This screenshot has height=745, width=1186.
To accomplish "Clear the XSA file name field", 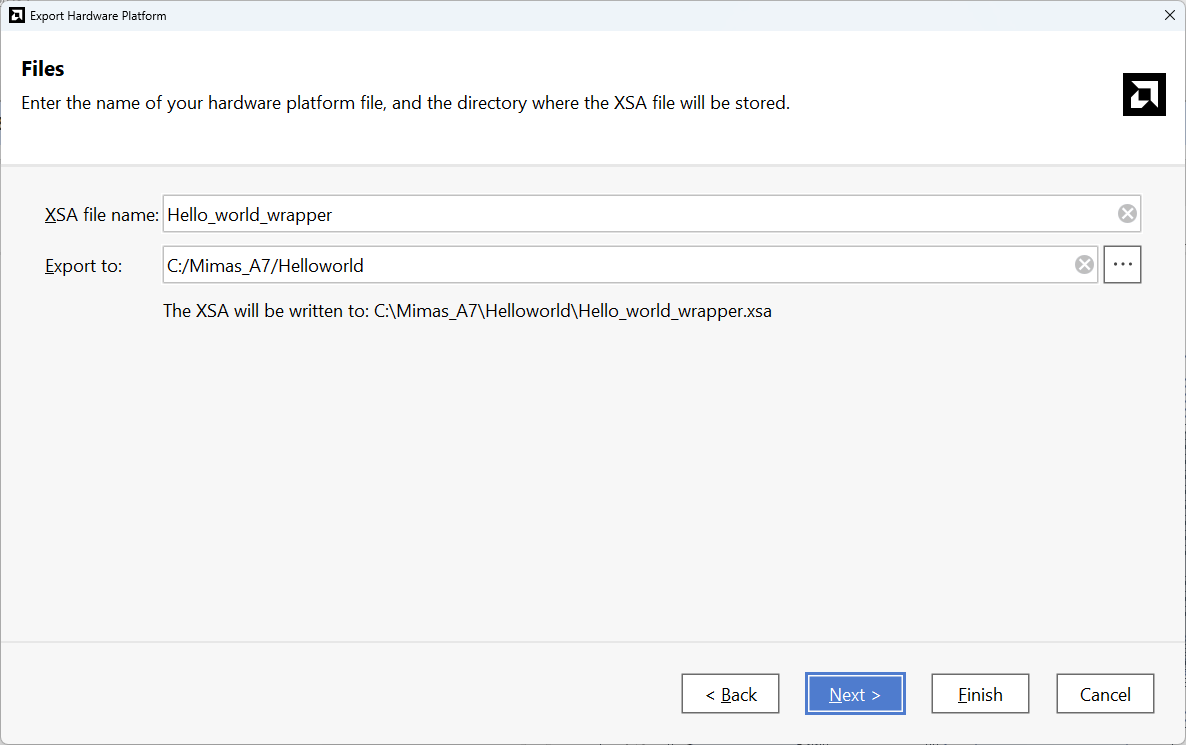I will click(1127, 214).
